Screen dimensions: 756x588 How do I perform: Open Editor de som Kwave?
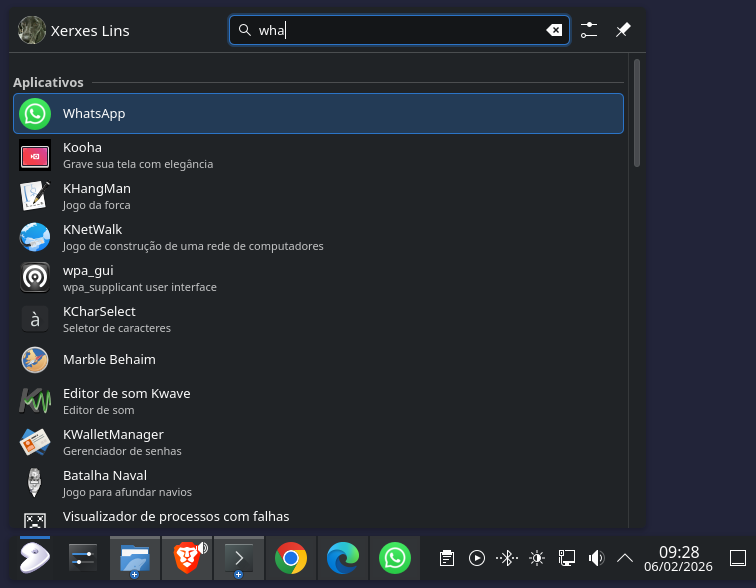[318, 401]
